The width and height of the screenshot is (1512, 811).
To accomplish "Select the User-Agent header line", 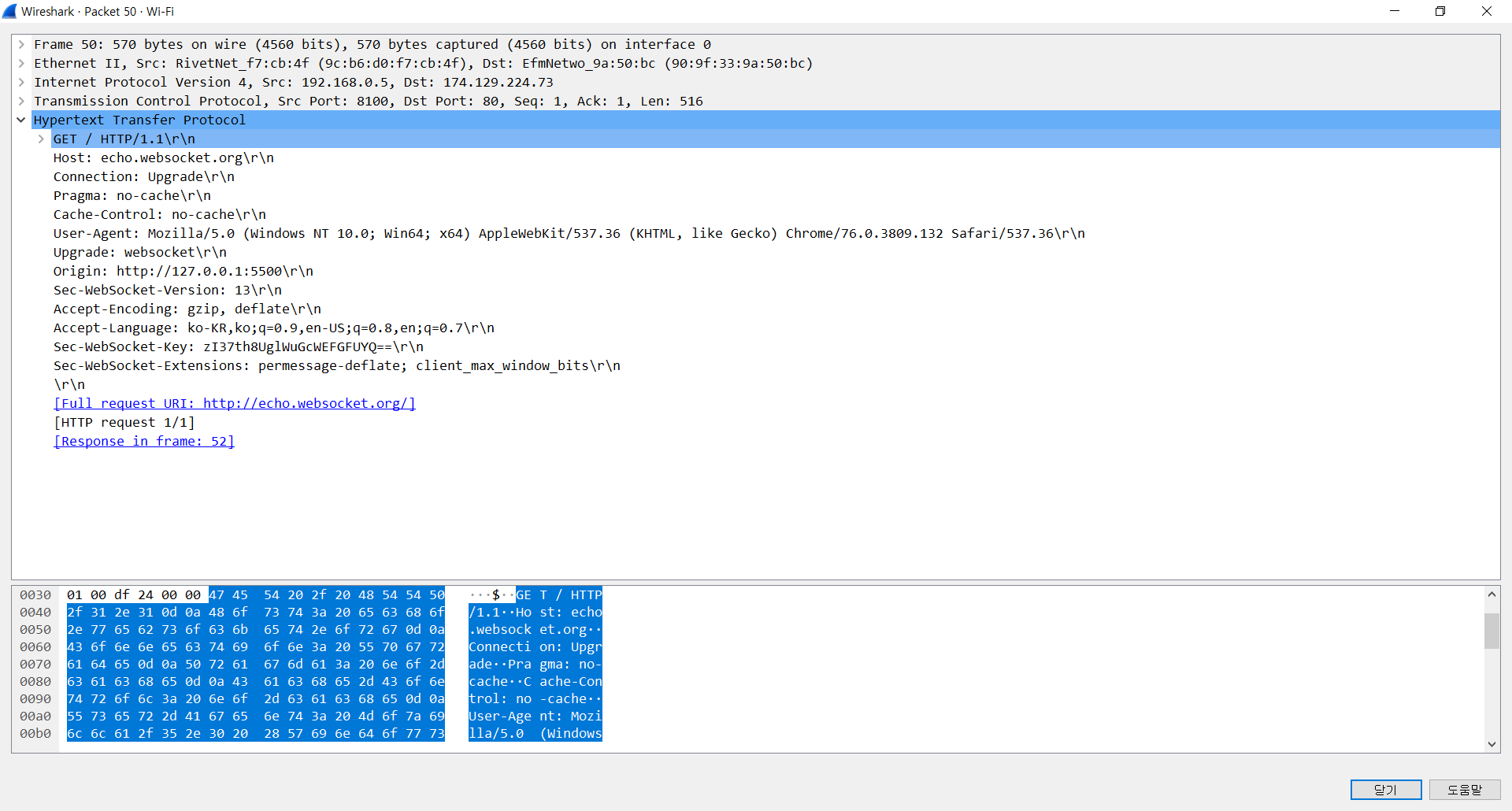I will pos(569,233).
